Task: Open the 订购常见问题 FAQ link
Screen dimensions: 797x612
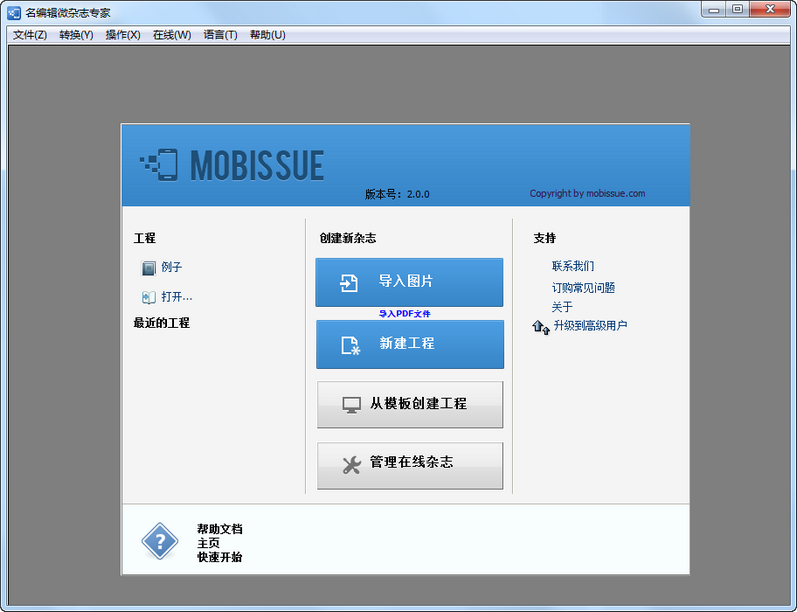Action: pos(583,288)
